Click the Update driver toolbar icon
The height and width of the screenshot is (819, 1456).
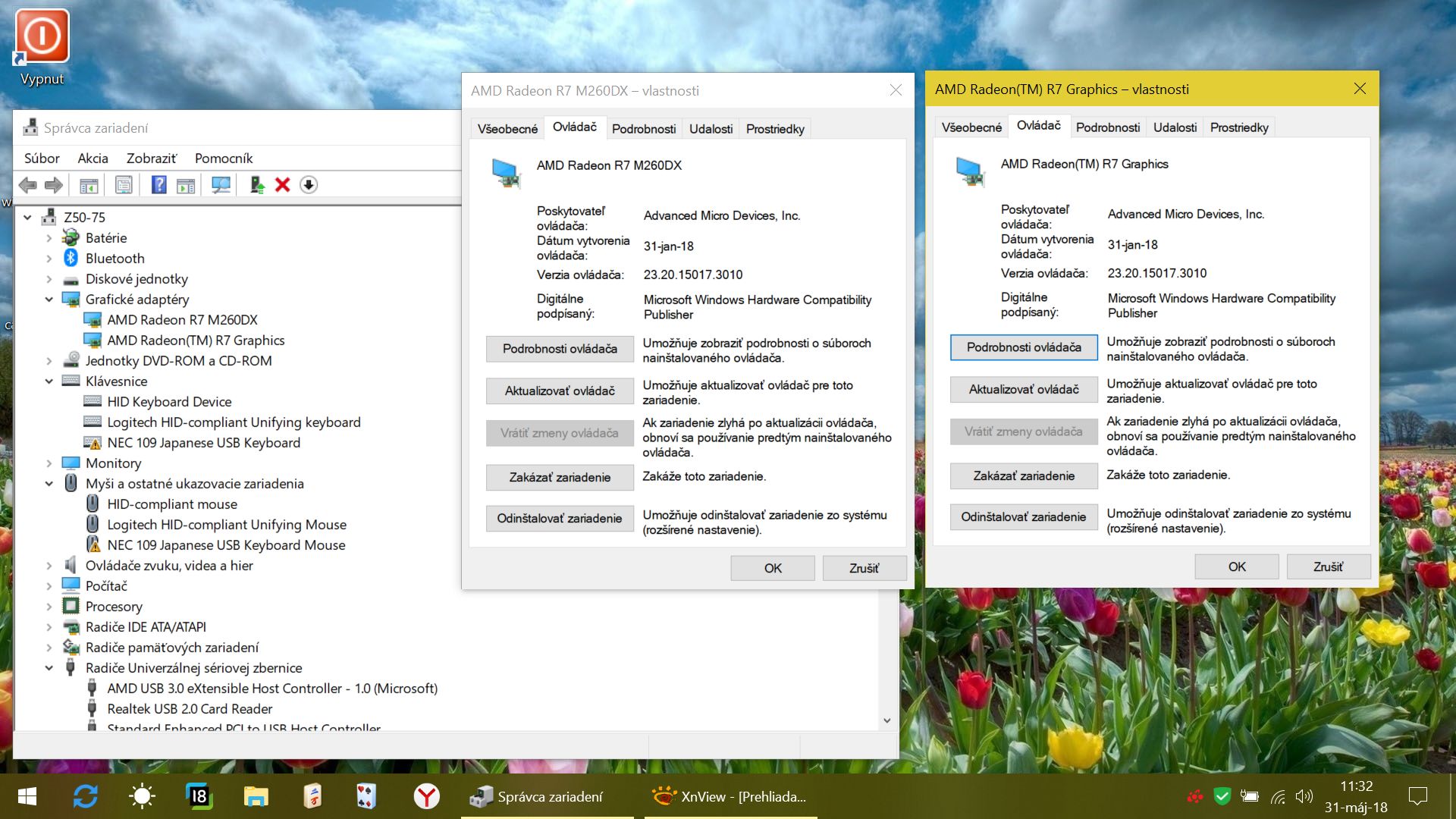pyautogui.click(x=257, y=185)
